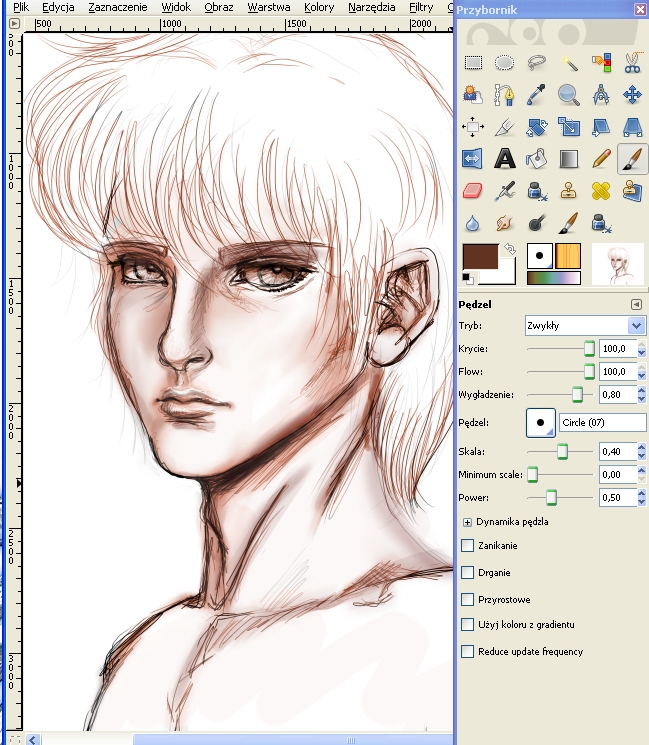Open the Tryb mode dropdown
This screenshot has width=649, height=745.
click(585, 326)
